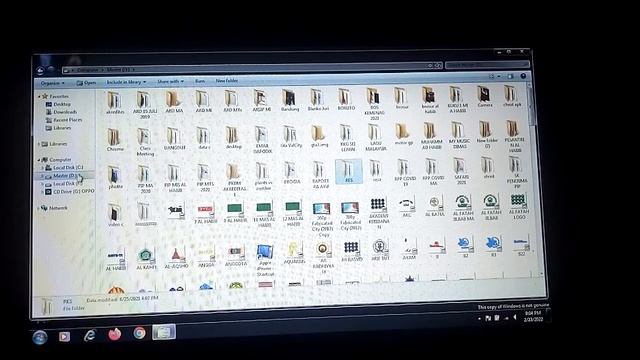Click the taskbar clock and date
The image size is (640, 360).
533,316
